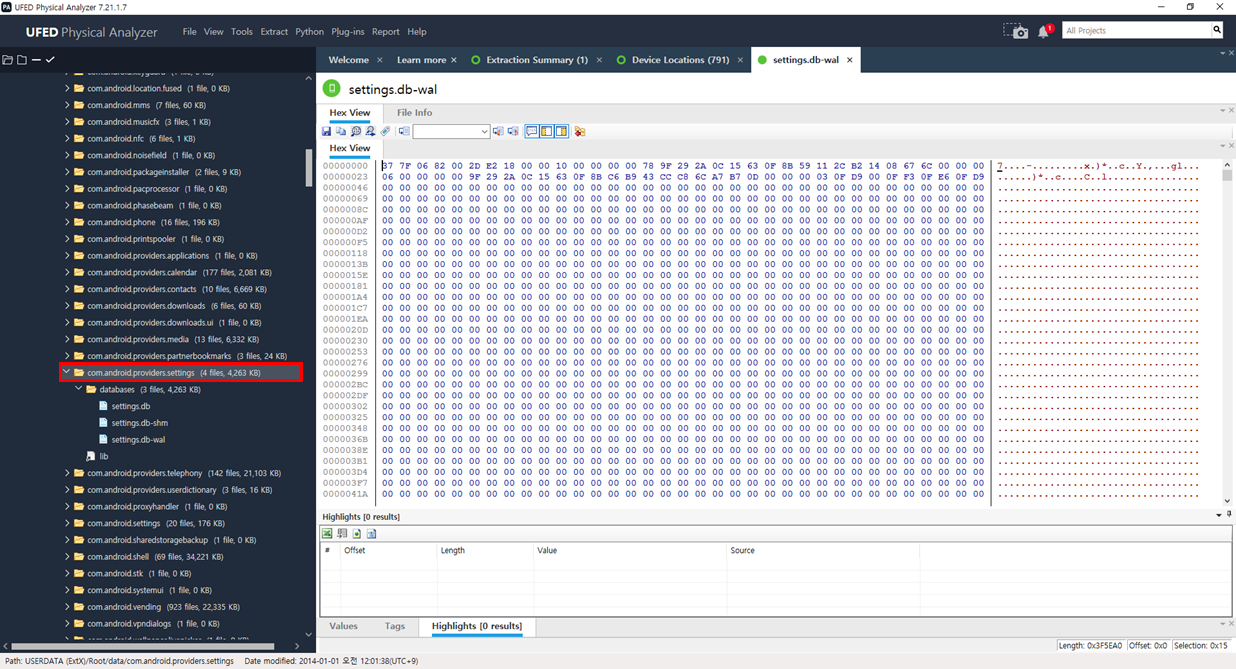1236x669 pixels.
Task: Open the notifications bell icon
Action: point(1044,31)
